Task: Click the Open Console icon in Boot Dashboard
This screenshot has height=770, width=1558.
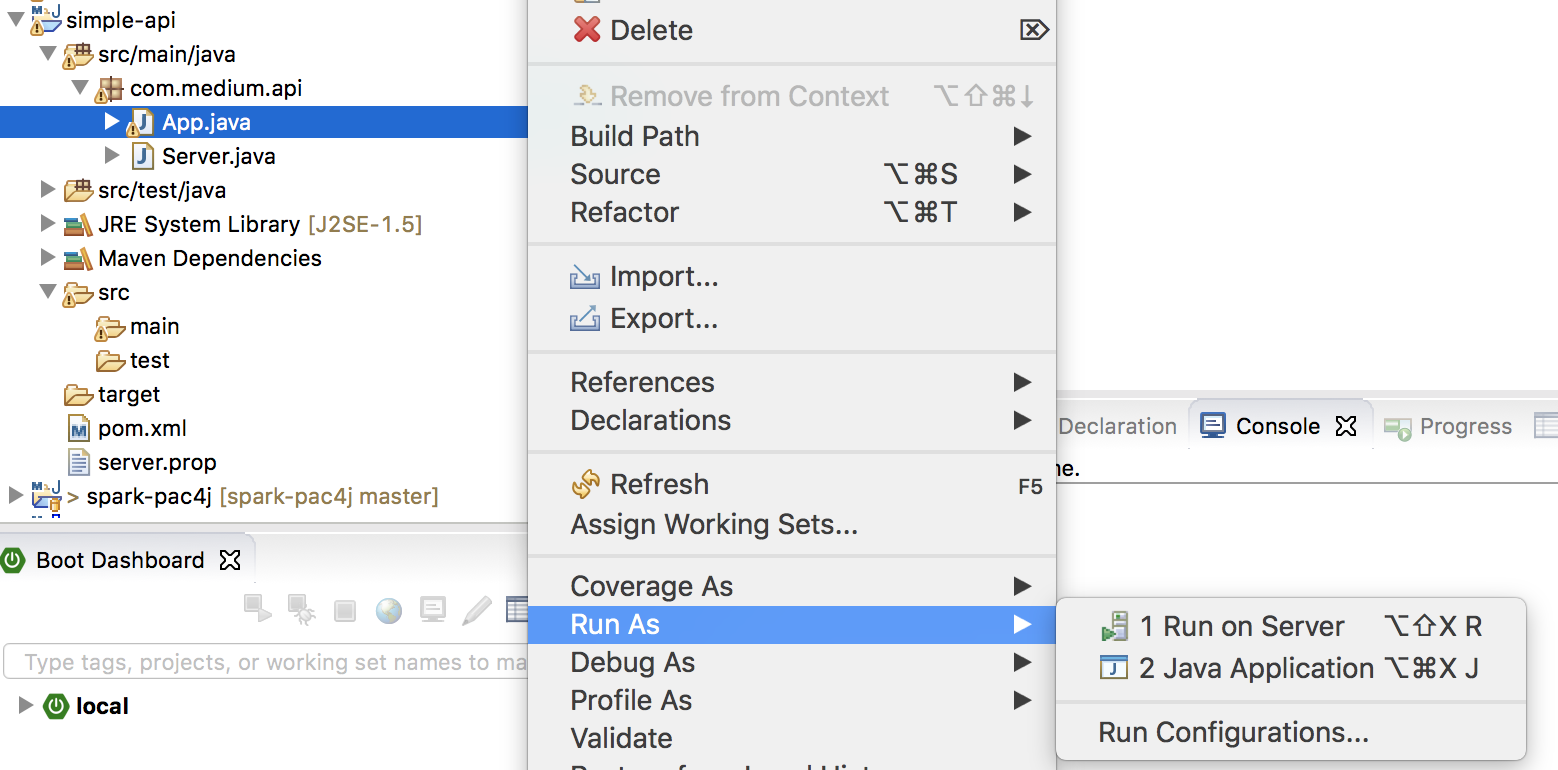Action: 432,609
